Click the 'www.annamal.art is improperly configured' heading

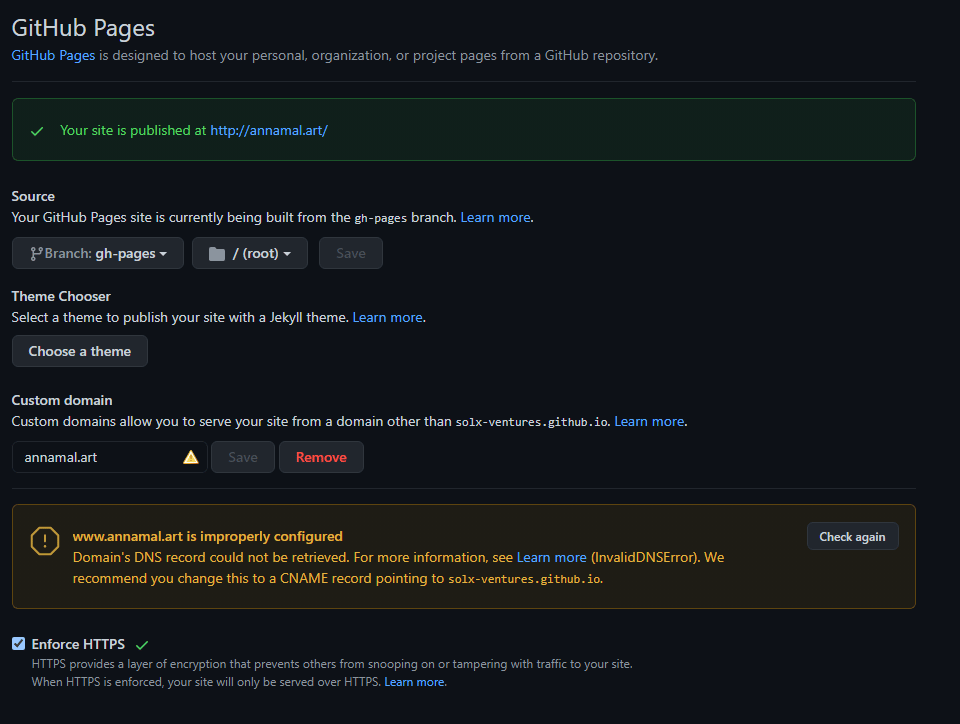(x=208, y=537)
